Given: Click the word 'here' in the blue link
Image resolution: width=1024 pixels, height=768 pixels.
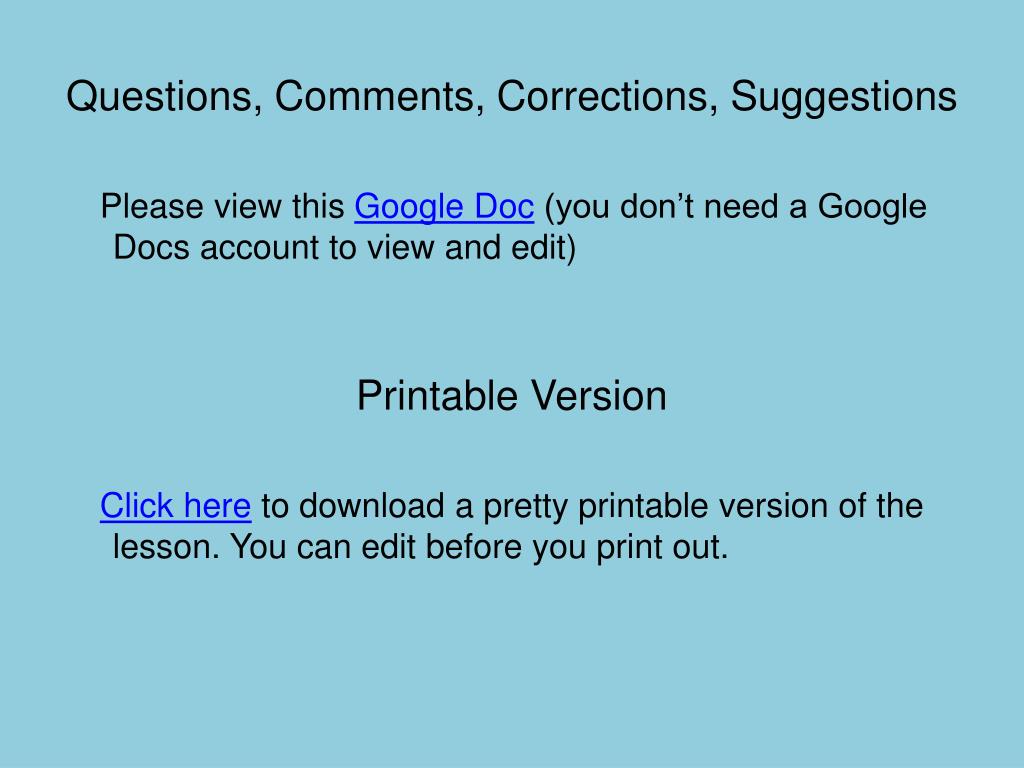Looking at the screenshot, I should pyautogui.click(x=217, y=506).
